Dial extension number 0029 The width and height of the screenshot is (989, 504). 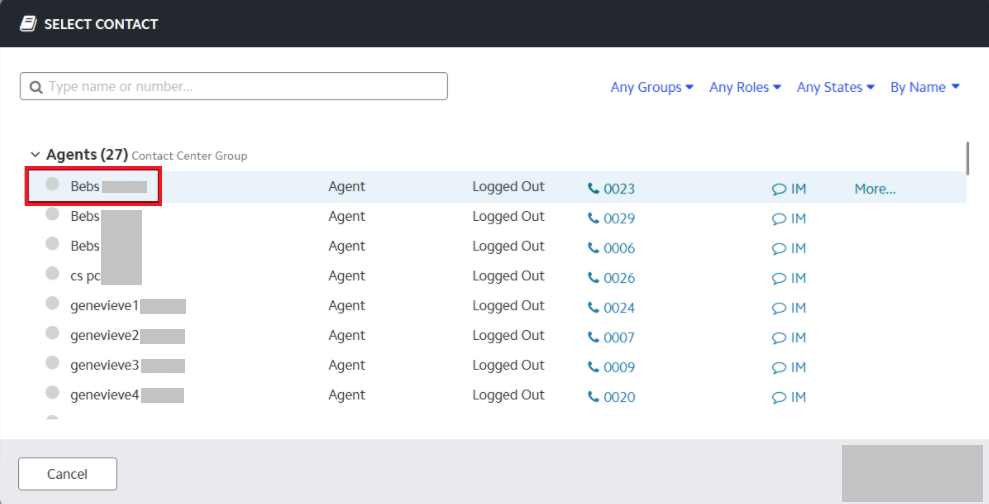point(619,218)
